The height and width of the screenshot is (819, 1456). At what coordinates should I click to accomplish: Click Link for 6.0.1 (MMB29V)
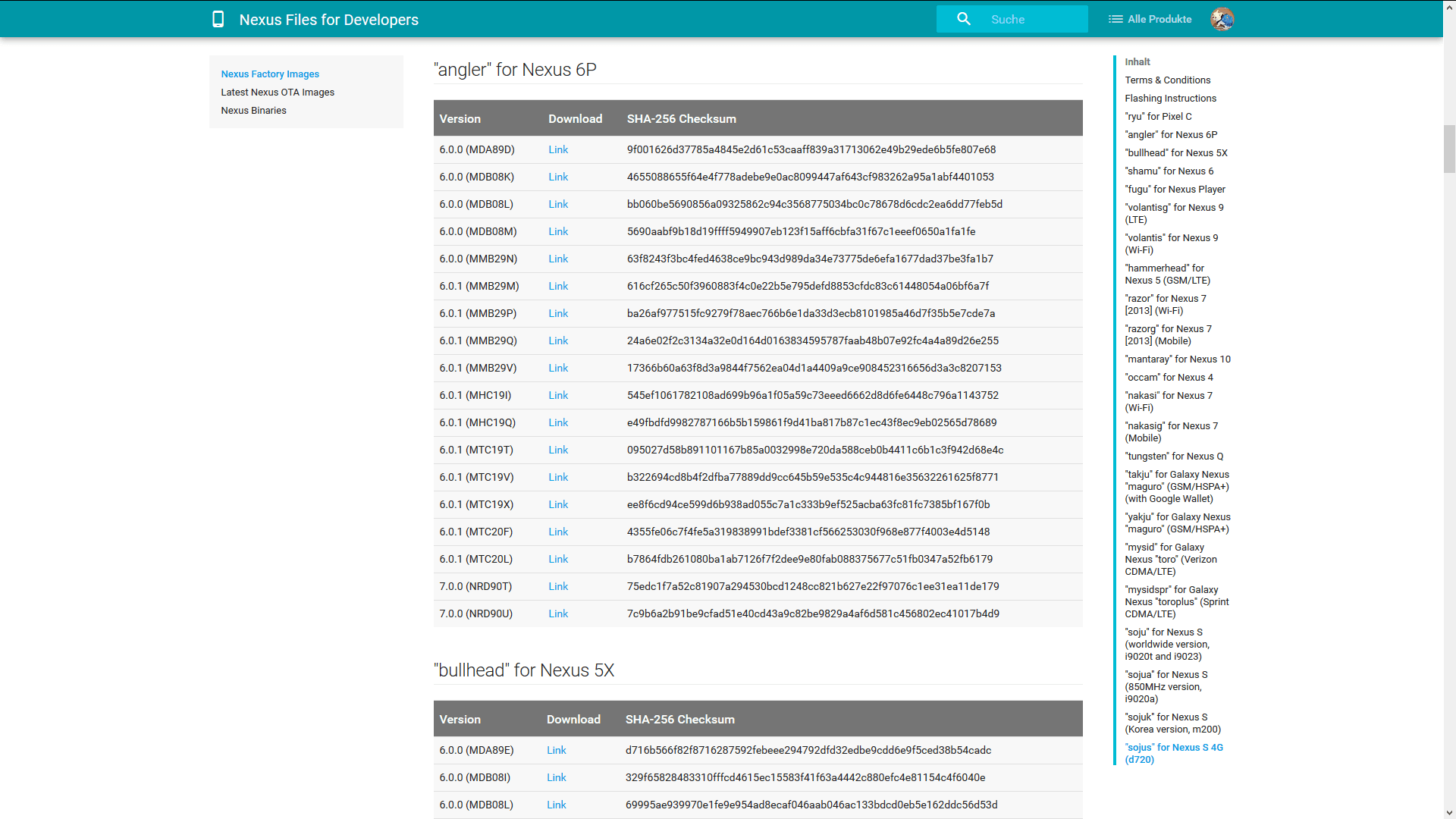pyautogui.click(x=558, y=369)
